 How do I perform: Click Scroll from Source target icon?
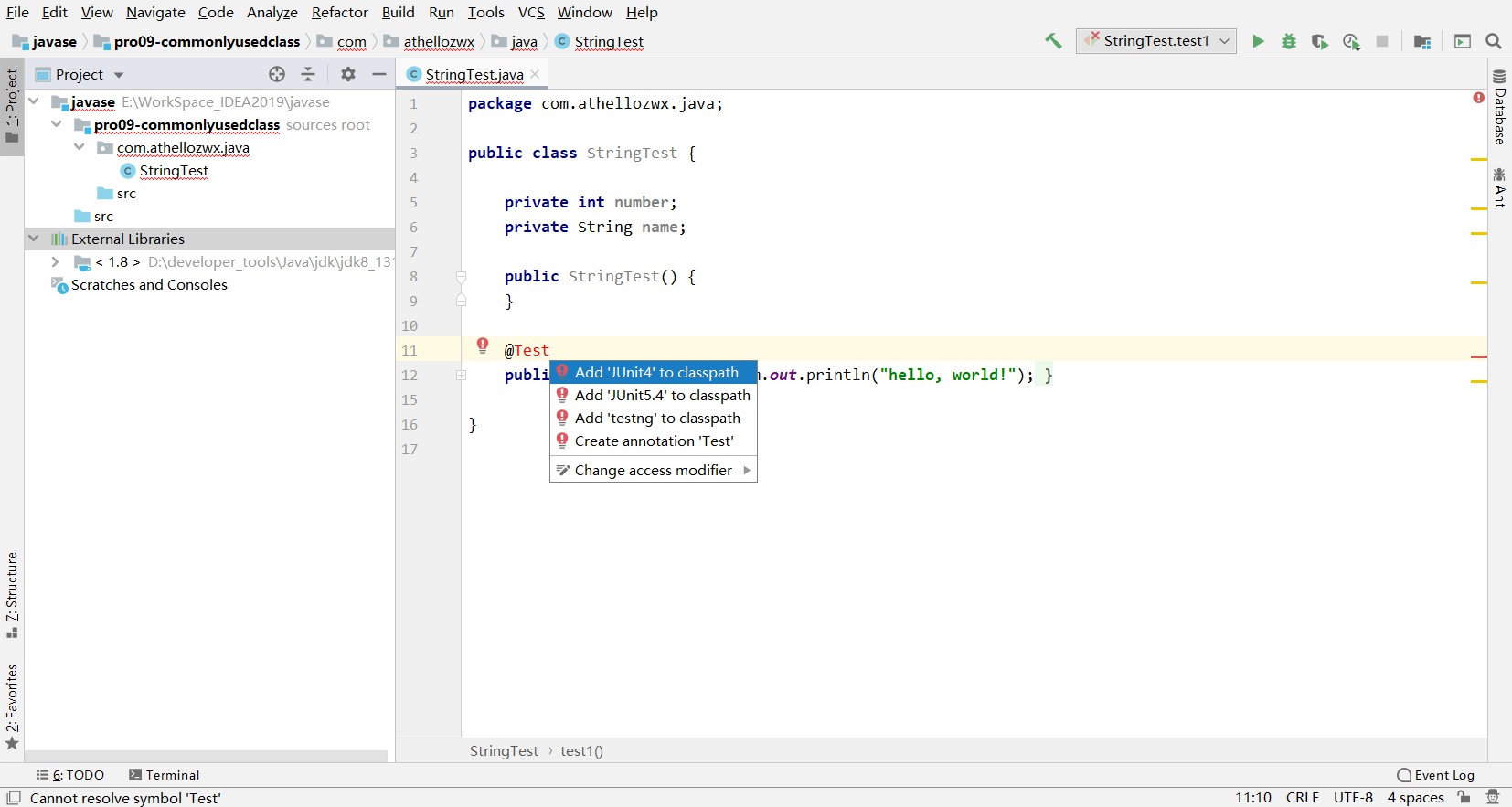point(277,74)
